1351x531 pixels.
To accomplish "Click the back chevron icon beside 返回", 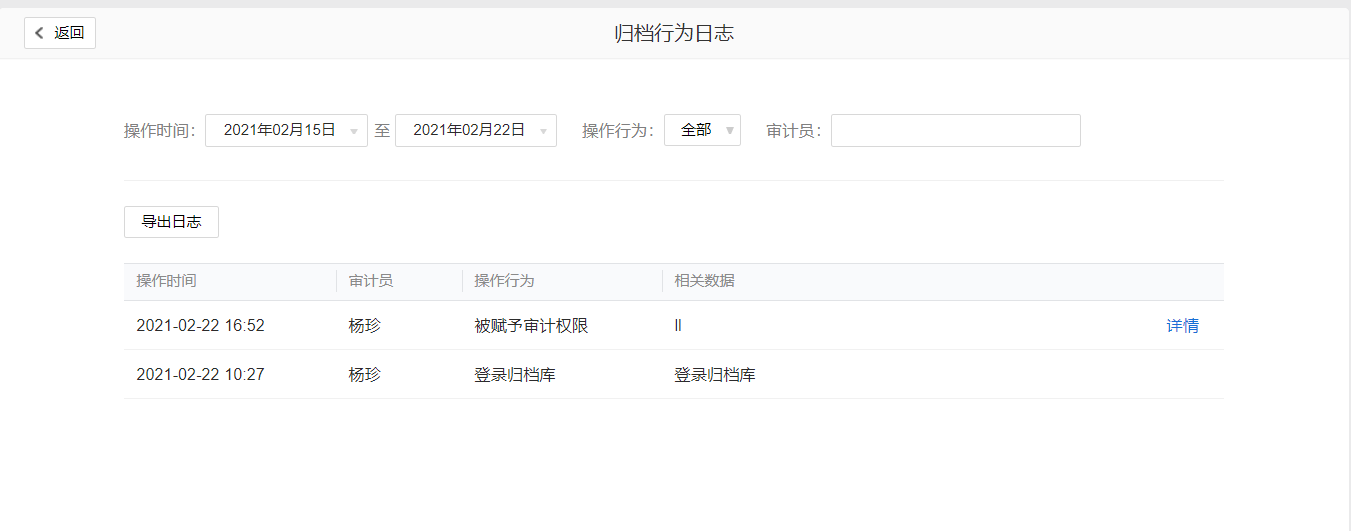I will pyautogui.click(x=39, y=33).
